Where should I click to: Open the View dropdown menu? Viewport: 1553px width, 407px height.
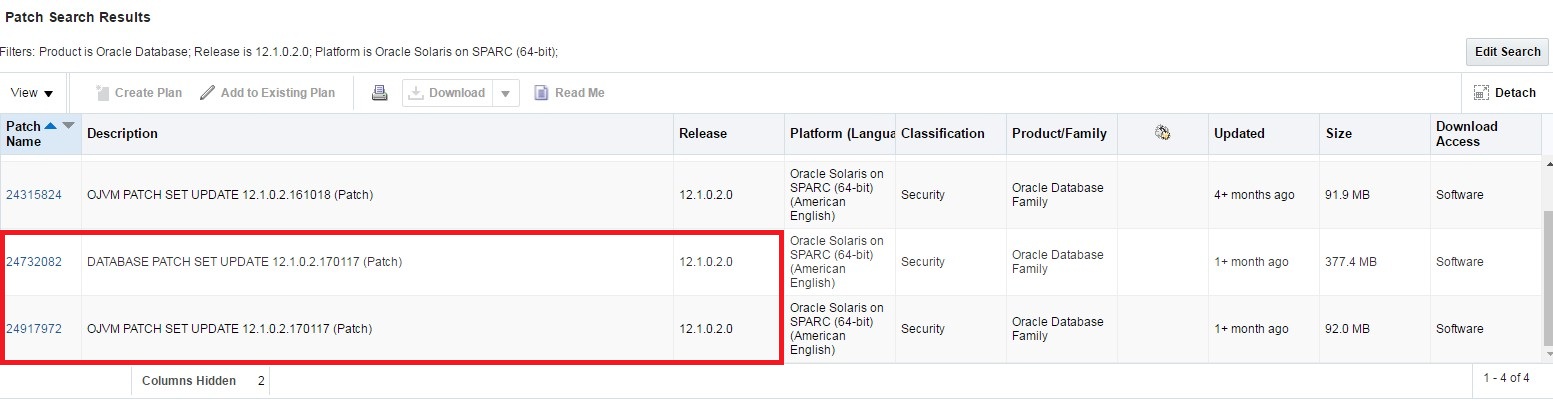[x=32, y=93]
